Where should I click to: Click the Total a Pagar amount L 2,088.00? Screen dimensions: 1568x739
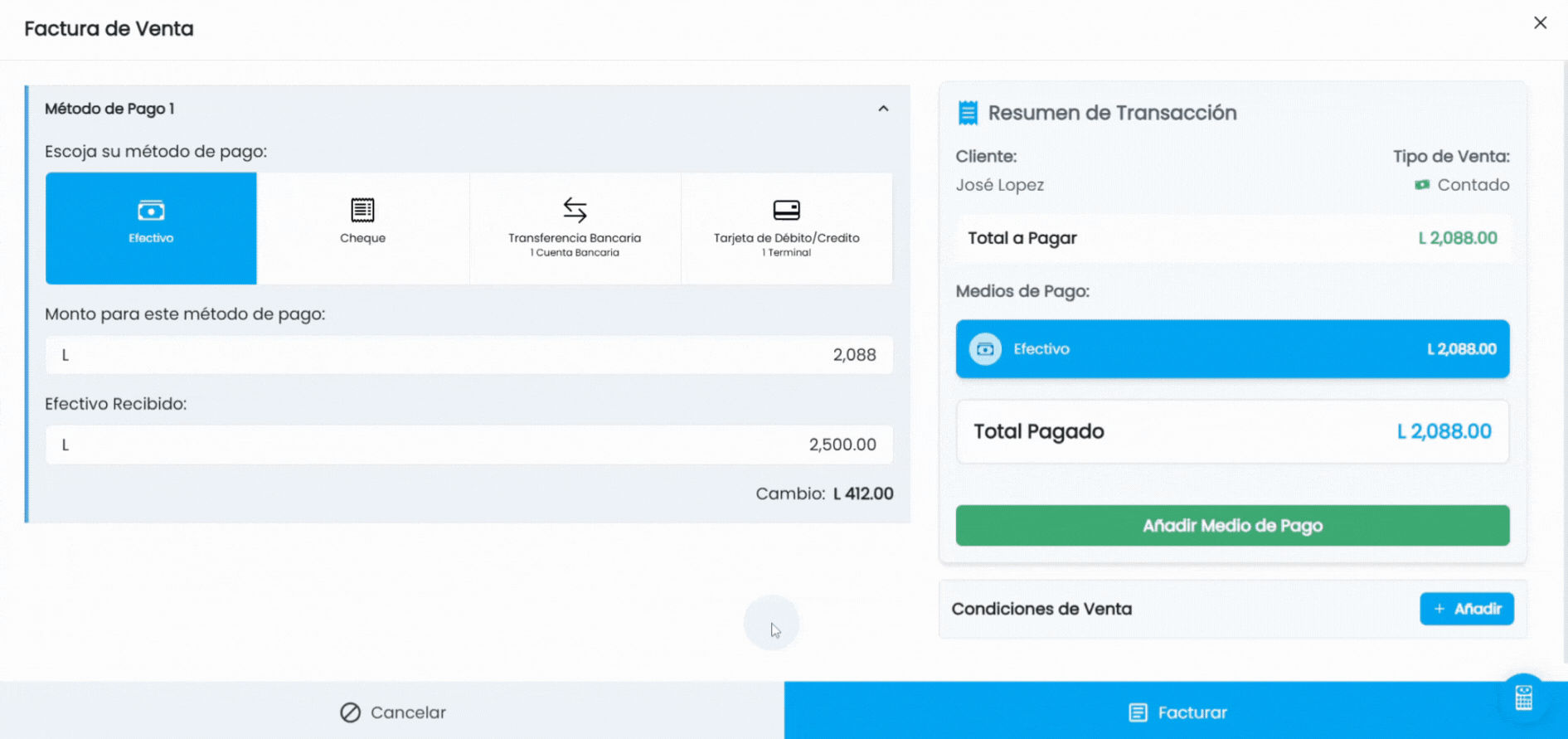point(1458,238)
